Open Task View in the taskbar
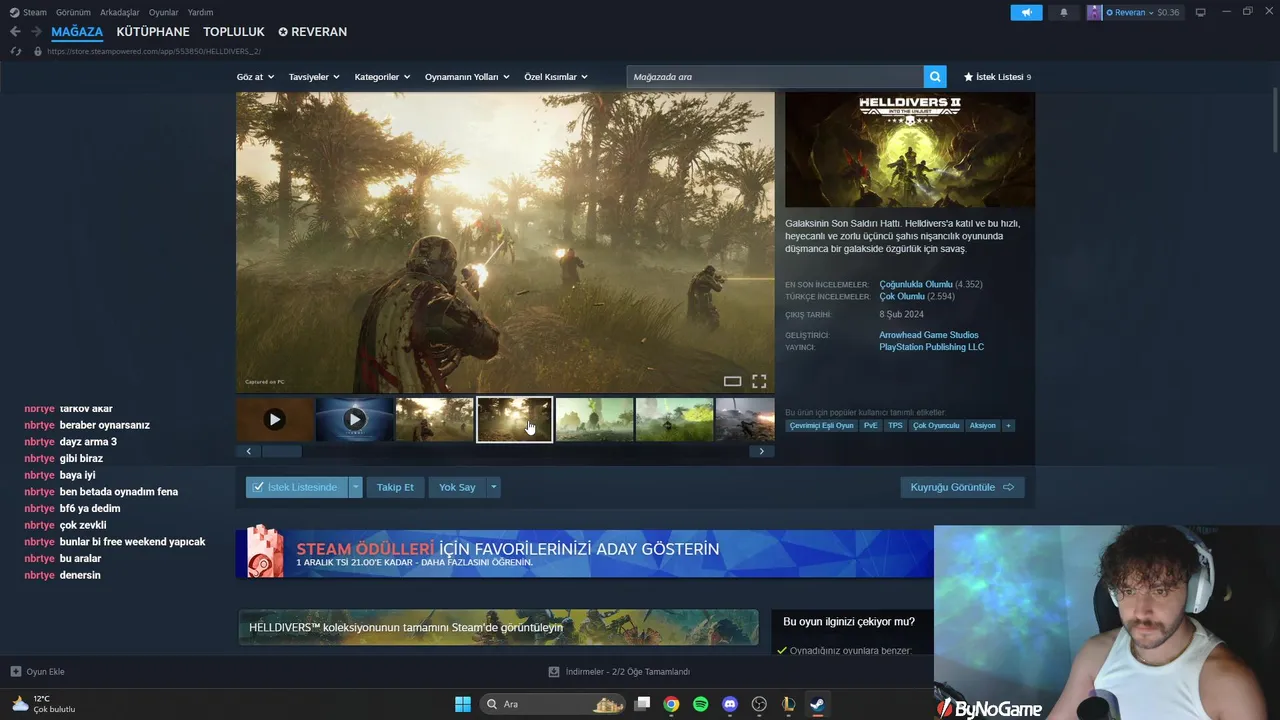Viewport: 1280px width, 720px height. pyautogui.click(x=643, y=704)
